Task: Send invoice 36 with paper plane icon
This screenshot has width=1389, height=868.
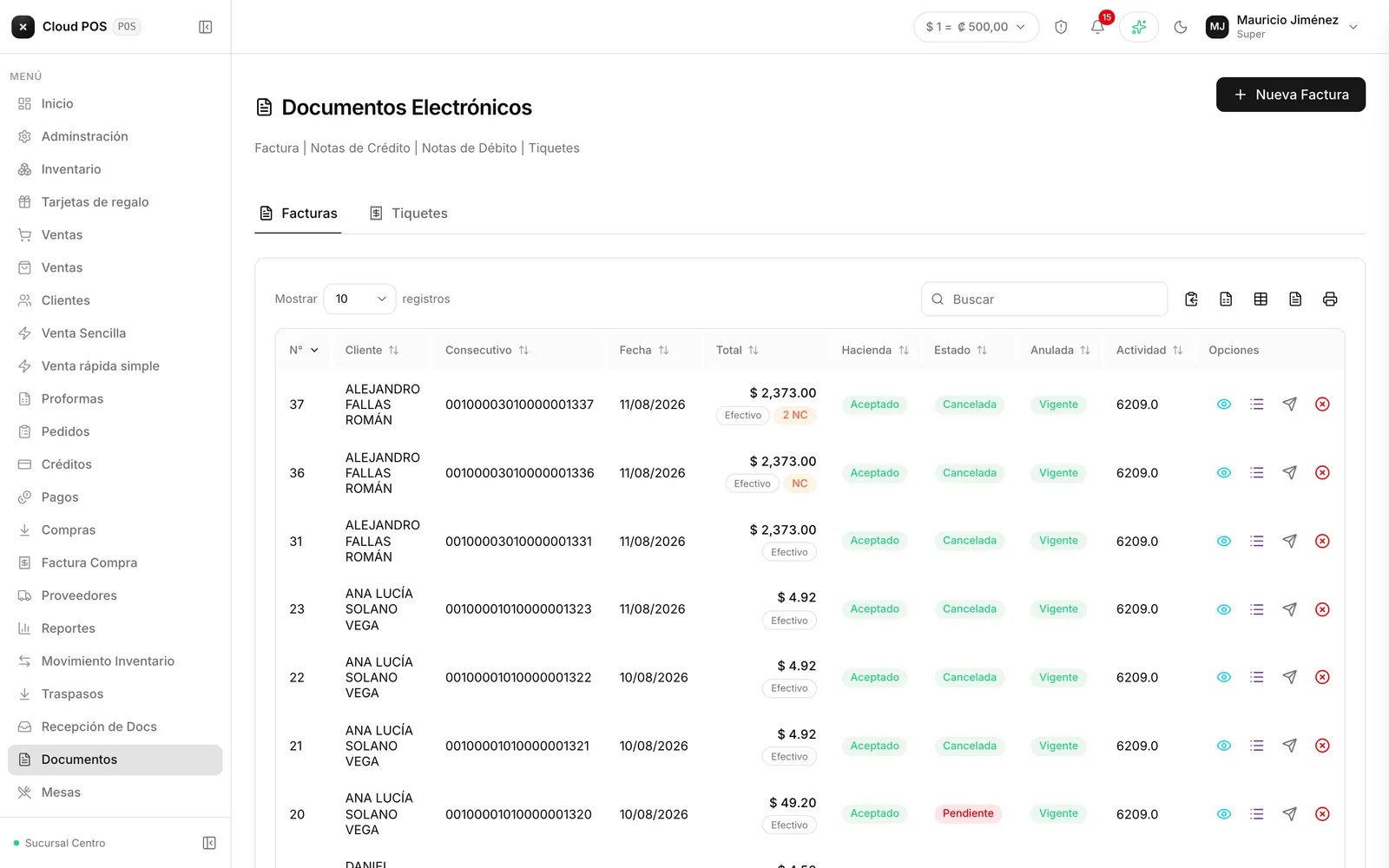Action: (1290, 473)
